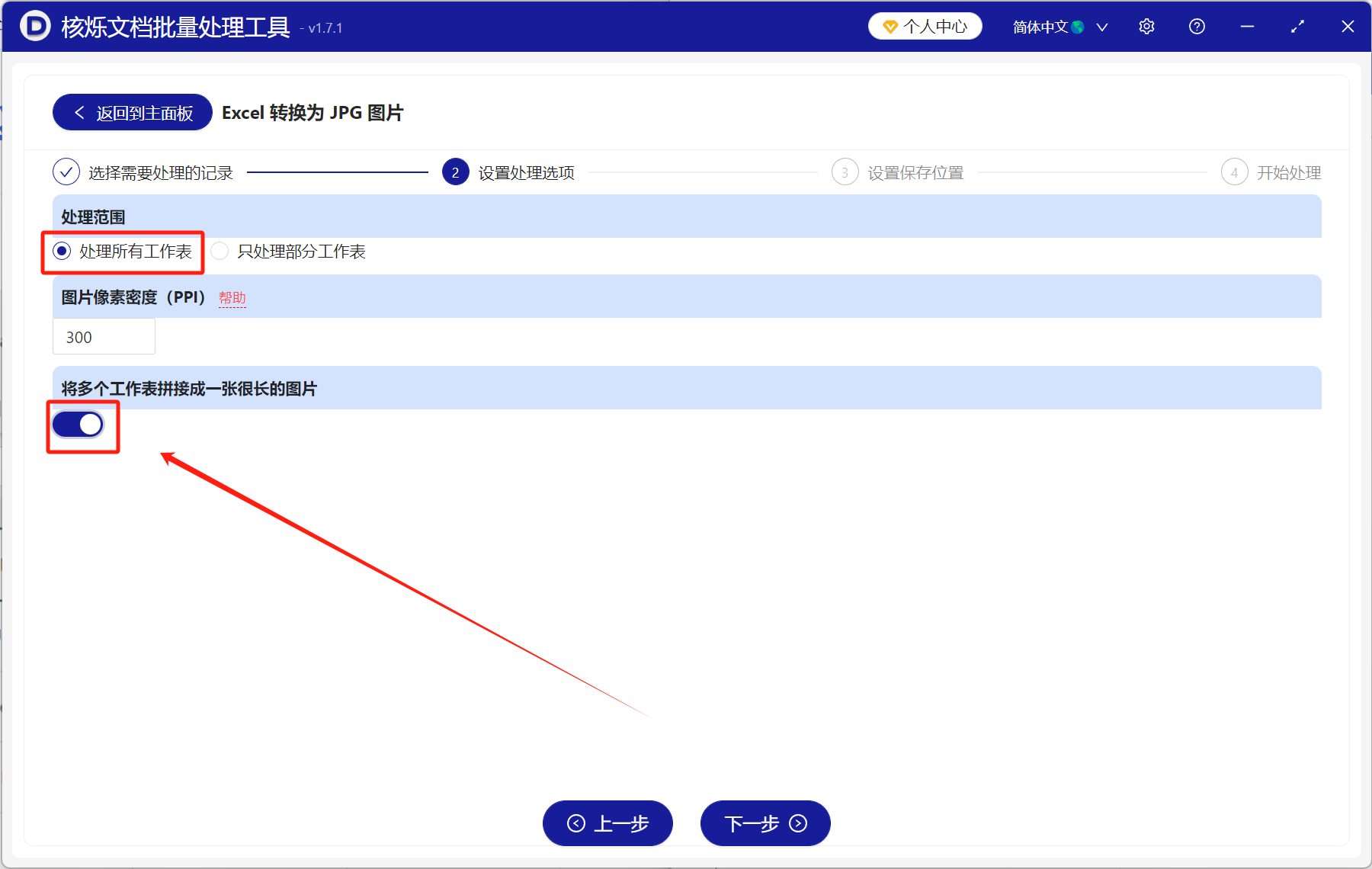
Task: Click the 核烁 app logo icon
Action: [x=36, y=26]
